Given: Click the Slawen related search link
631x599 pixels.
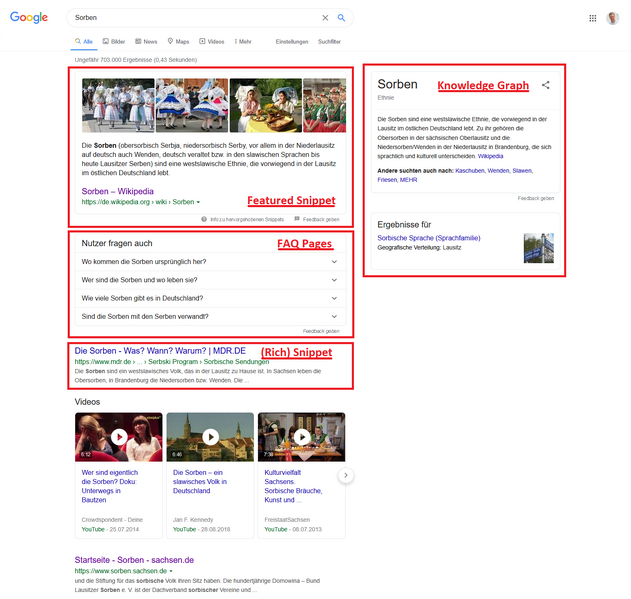Looking at the screenshot, I should pos(522,171).
